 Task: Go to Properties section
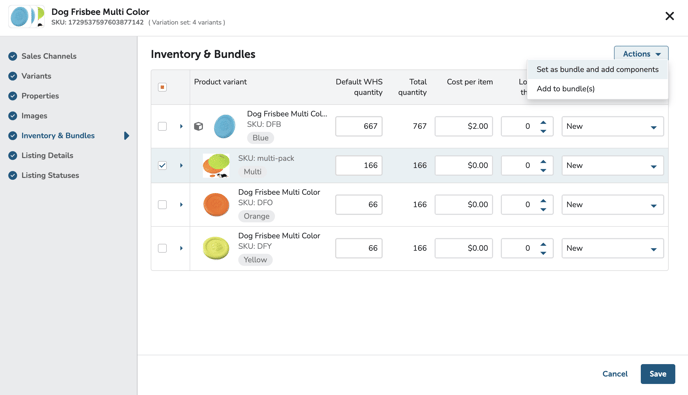coord(40,96)
